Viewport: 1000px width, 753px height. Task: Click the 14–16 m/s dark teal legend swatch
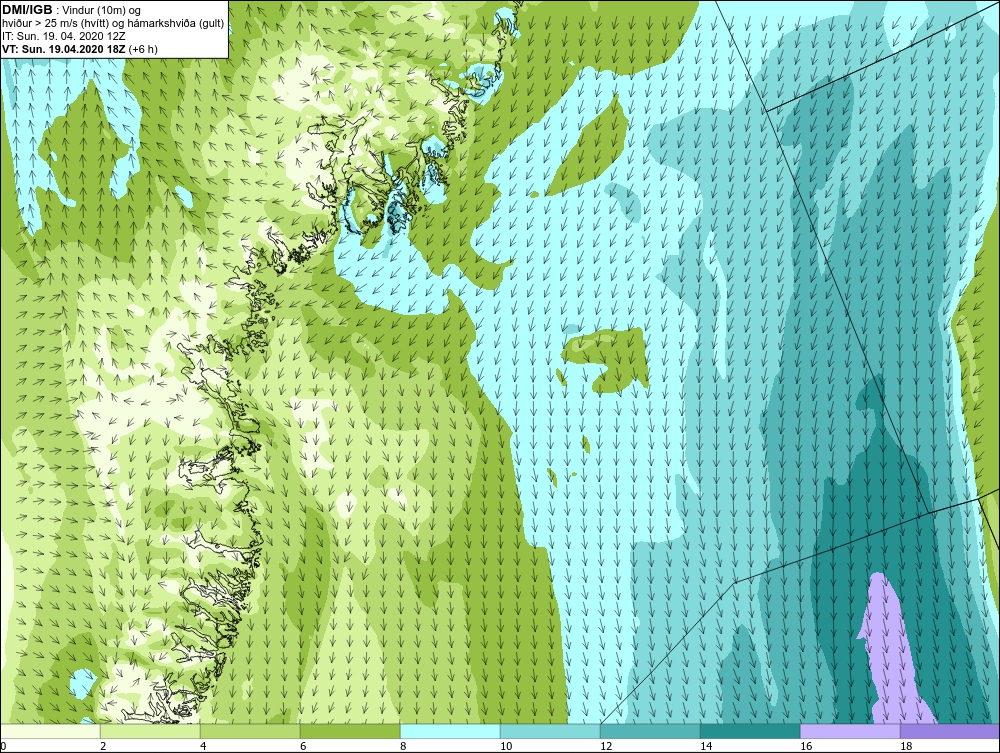click(x=750, y=731)
